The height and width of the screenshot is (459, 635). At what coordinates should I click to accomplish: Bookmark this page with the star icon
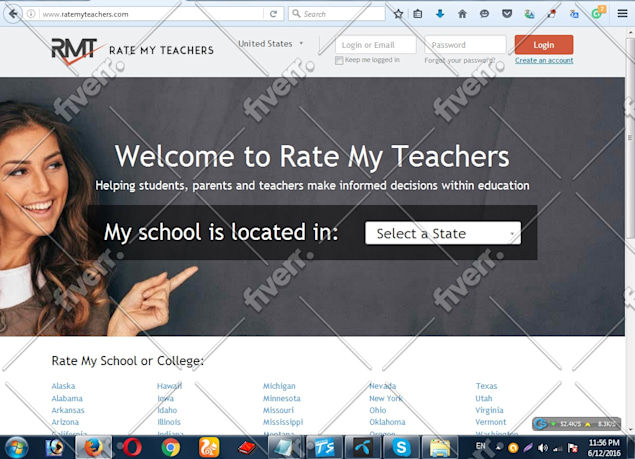398,14
